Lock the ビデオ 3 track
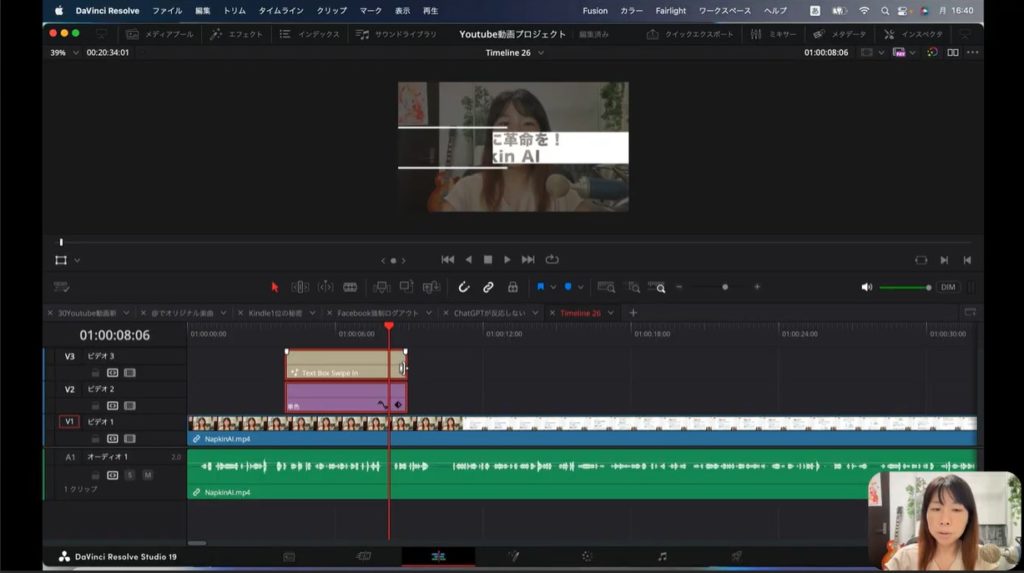 click(96, 372)
